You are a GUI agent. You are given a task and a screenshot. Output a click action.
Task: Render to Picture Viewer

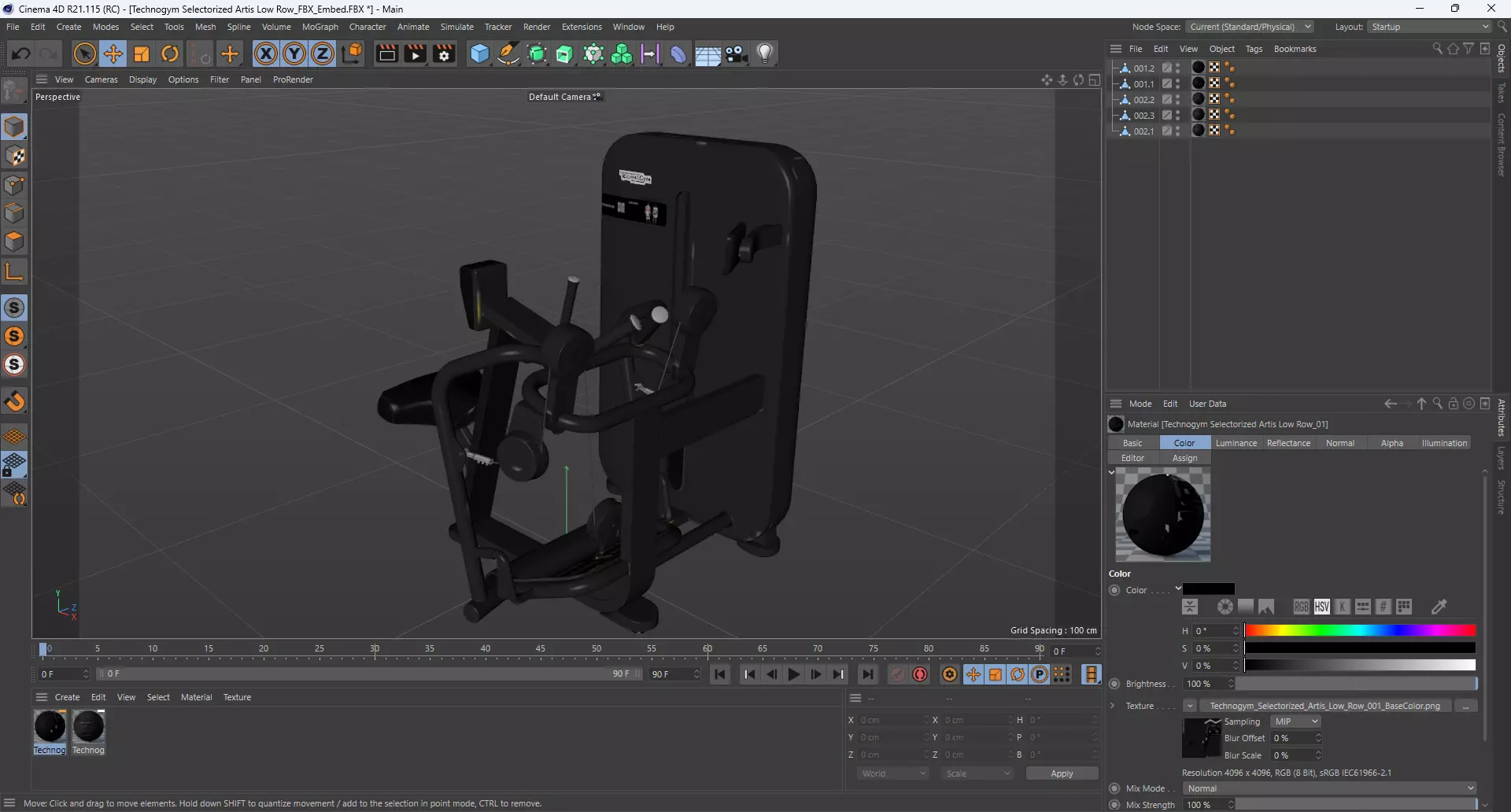tap(415, 54)
